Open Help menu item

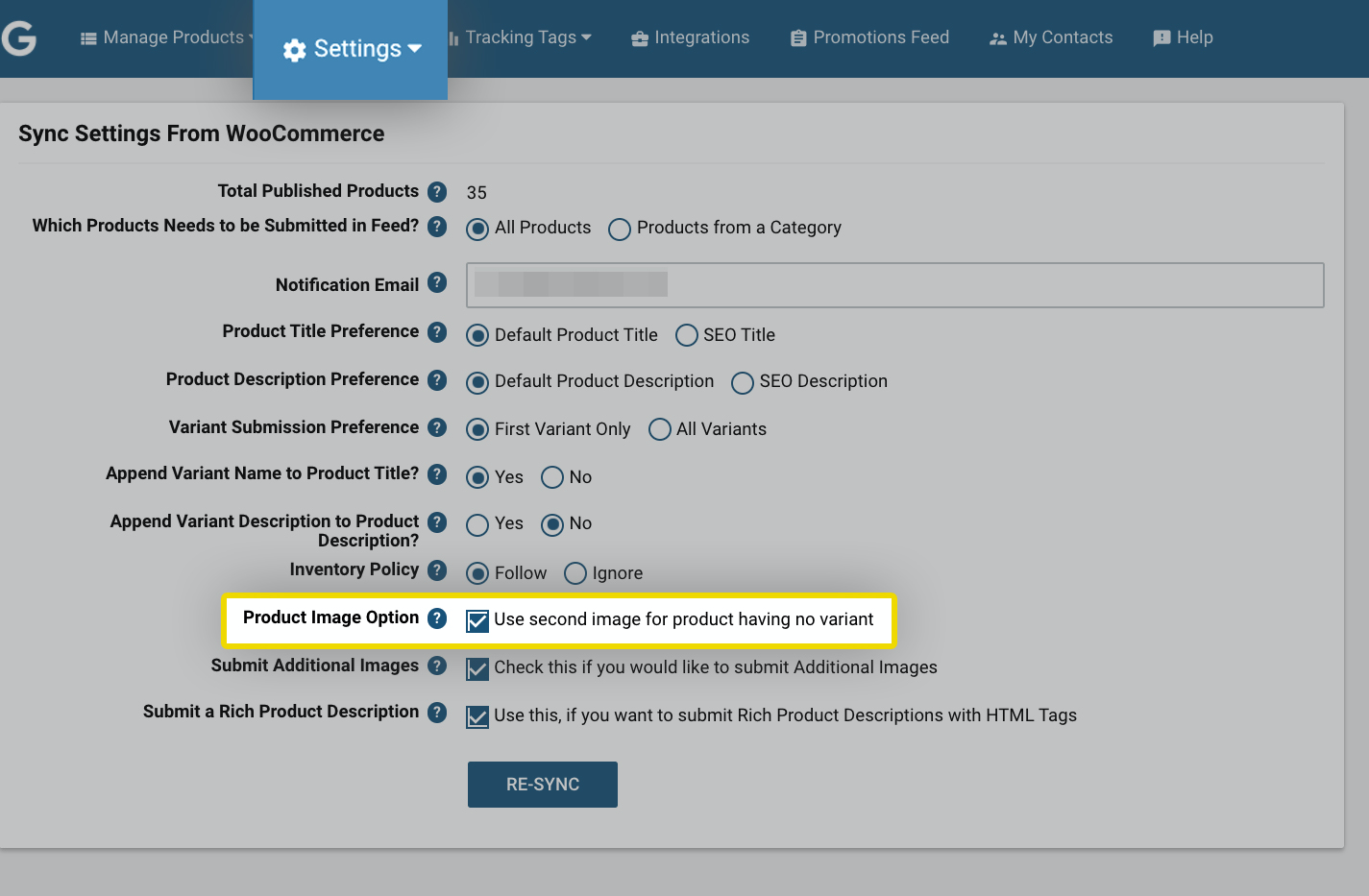click(1183, 37)
